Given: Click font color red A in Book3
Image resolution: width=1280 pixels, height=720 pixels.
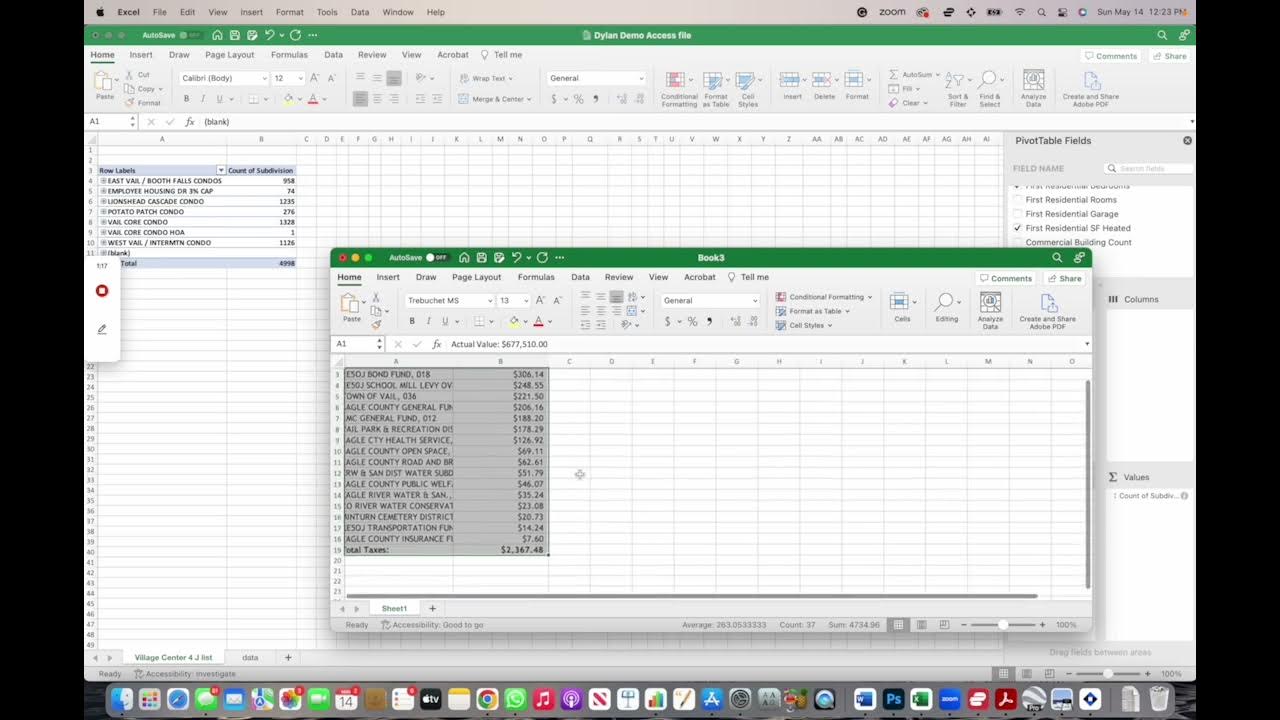Looking at the screenshot, I should point(538,321).
